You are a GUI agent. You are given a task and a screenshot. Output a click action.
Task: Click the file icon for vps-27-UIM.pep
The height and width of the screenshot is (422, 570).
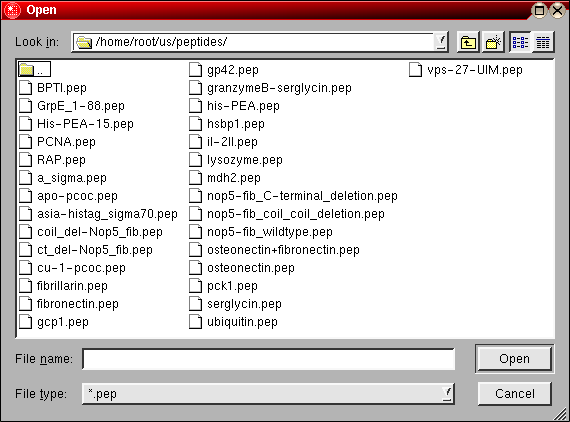416,69
